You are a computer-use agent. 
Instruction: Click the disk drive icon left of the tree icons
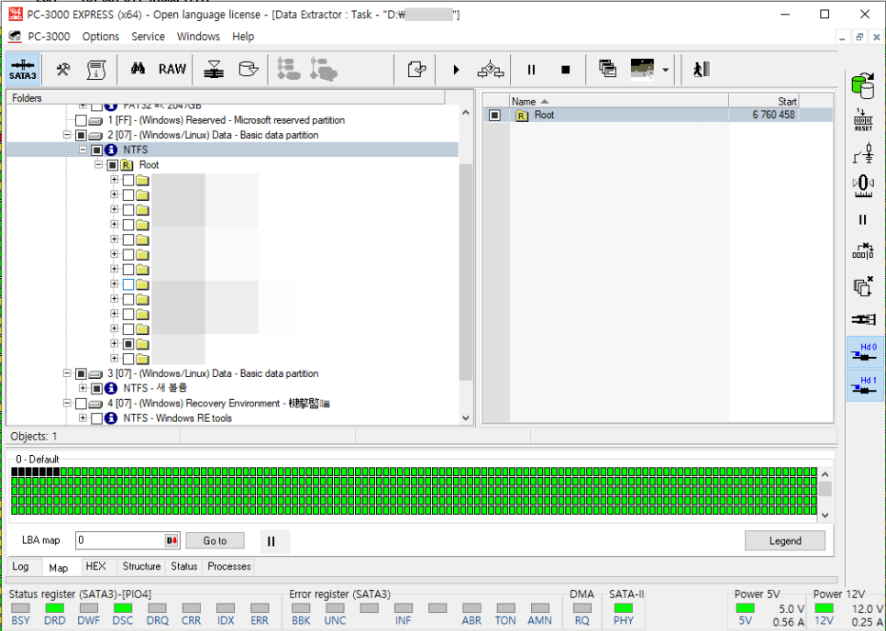pyautogui.click(x=248, y=69)
